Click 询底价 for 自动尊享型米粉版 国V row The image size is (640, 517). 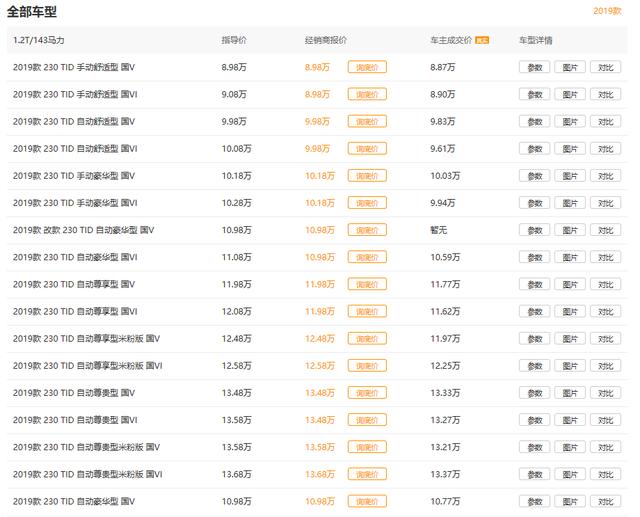367,339
